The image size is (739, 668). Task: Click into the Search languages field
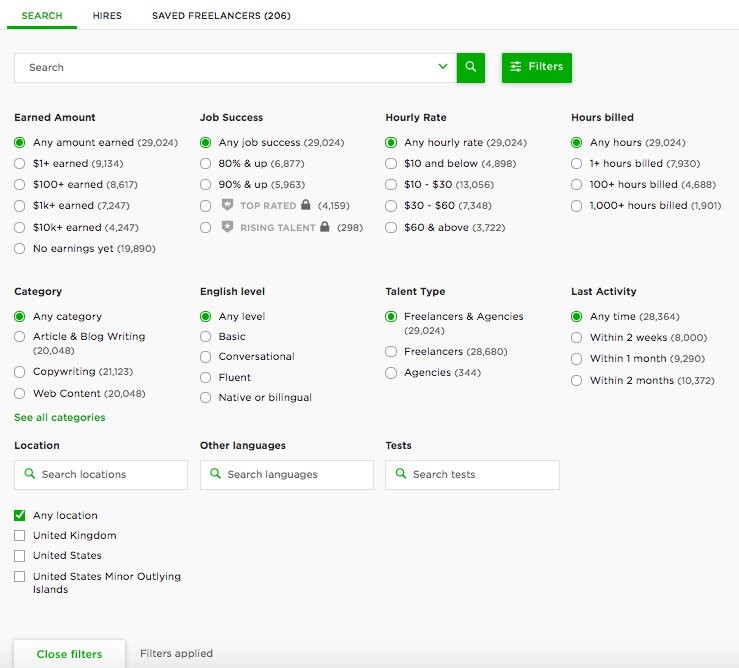click(287, 475)
